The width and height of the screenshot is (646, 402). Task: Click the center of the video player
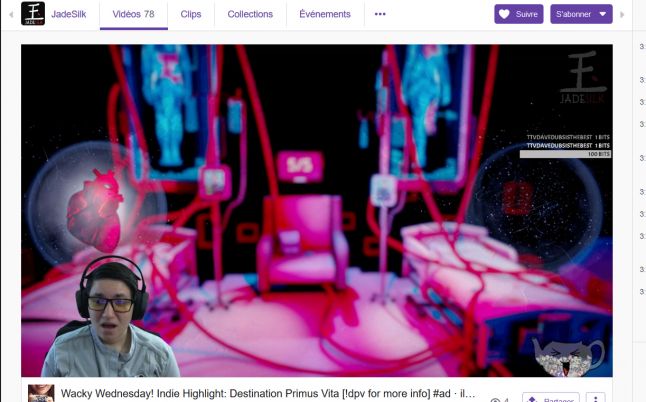316,210
